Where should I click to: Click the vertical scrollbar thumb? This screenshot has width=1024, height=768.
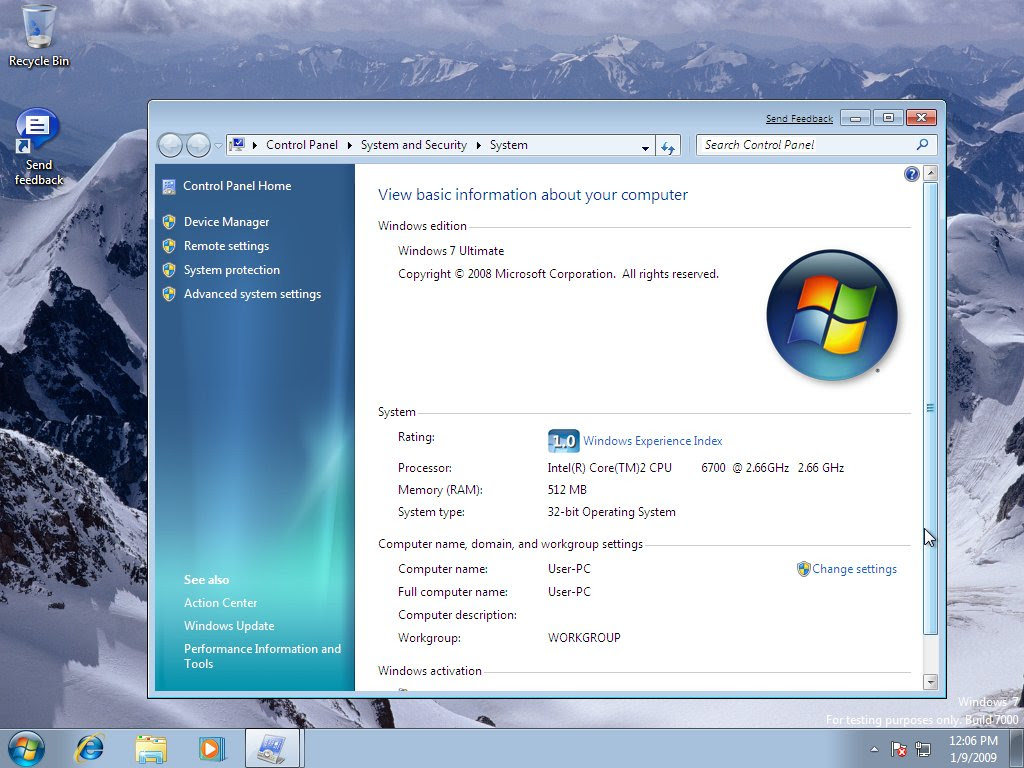[931, 408]
